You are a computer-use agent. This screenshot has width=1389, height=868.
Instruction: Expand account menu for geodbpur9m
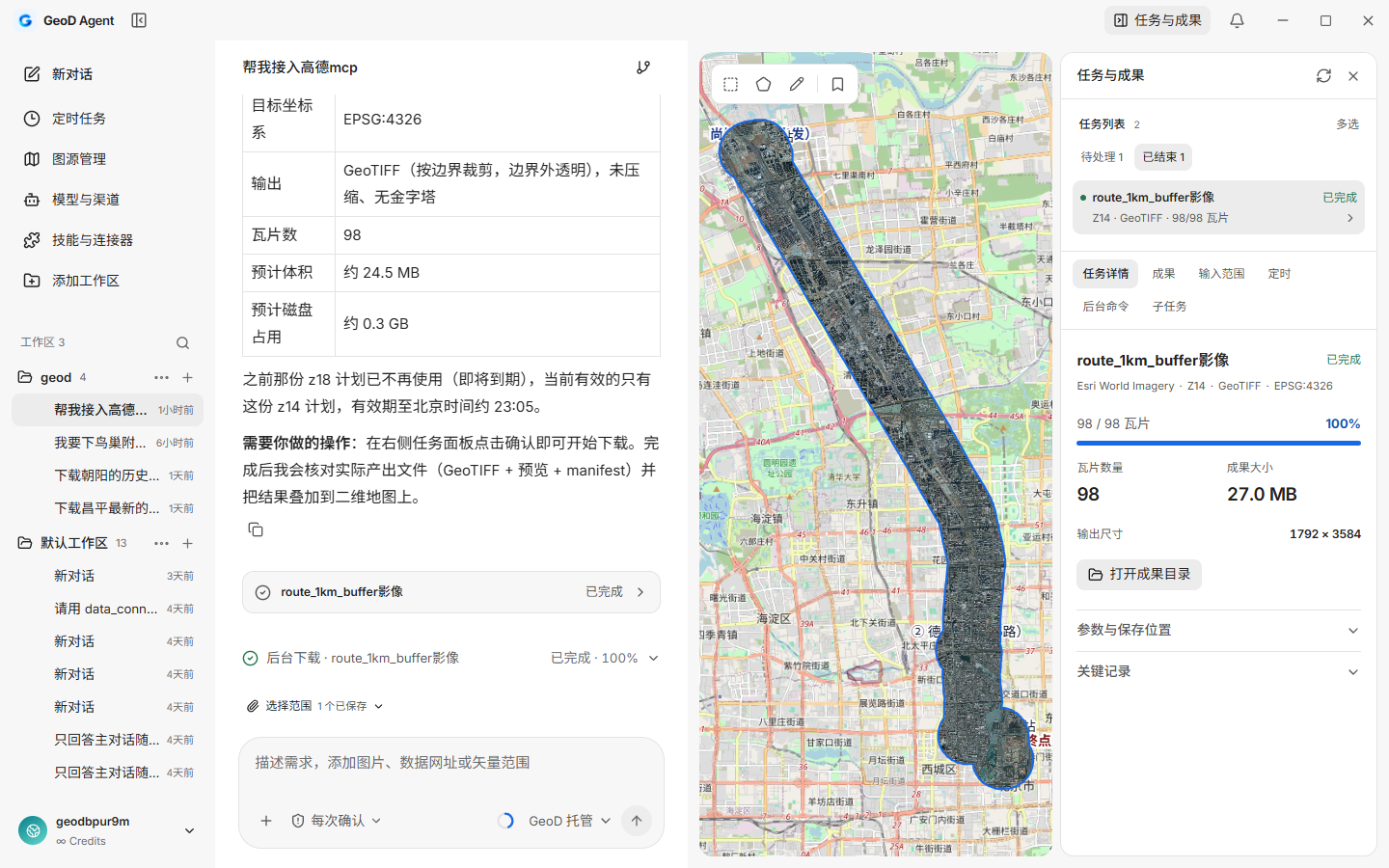189,830
